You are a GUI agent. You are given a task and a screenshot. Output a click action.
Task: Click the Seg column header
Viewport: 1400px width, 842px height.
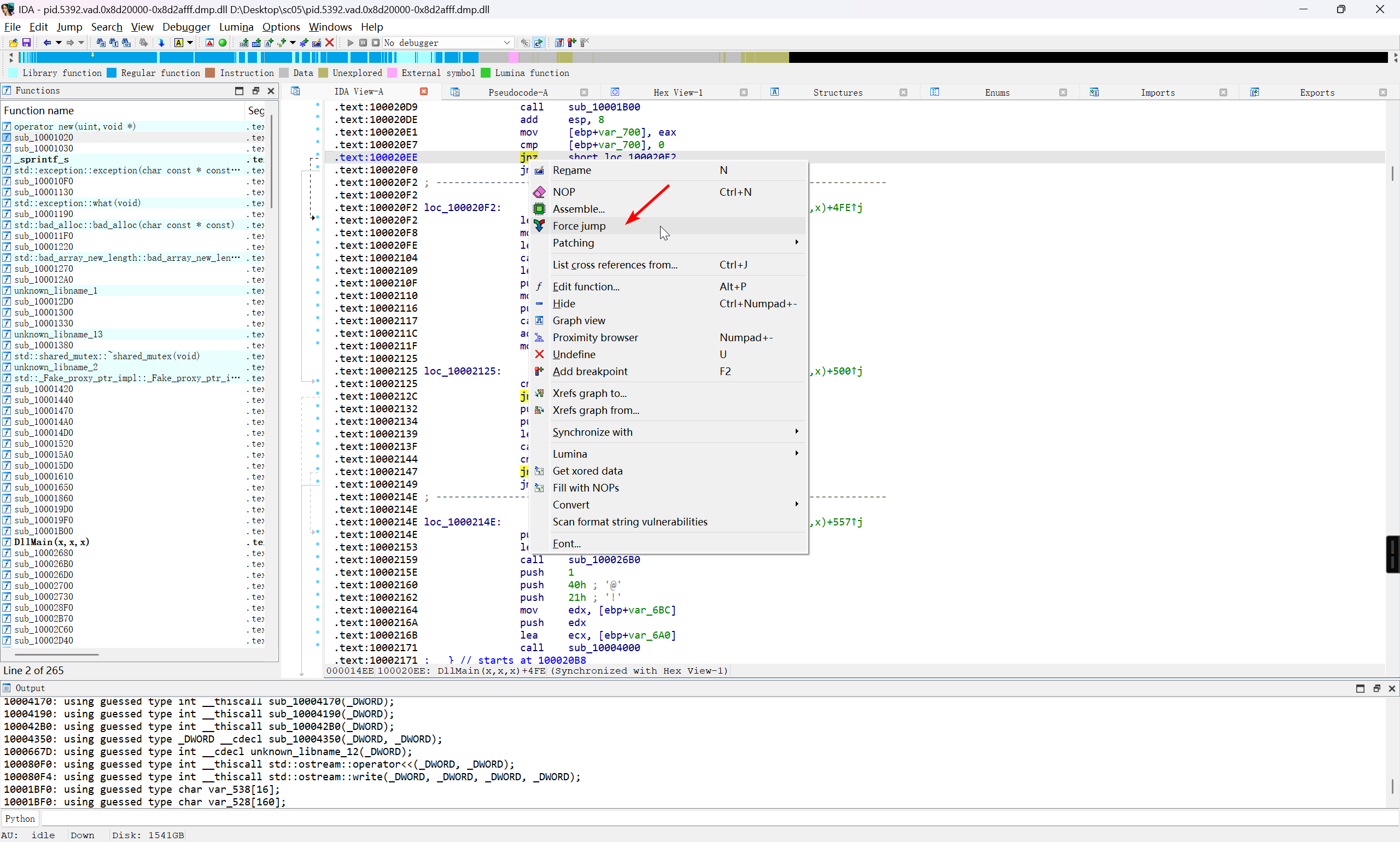point(256,110)
